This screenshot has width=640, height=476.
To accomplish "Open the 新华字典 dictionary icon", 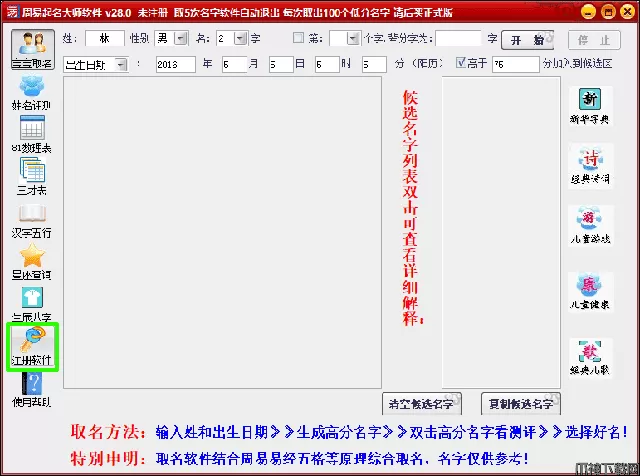I will [590, 106].
